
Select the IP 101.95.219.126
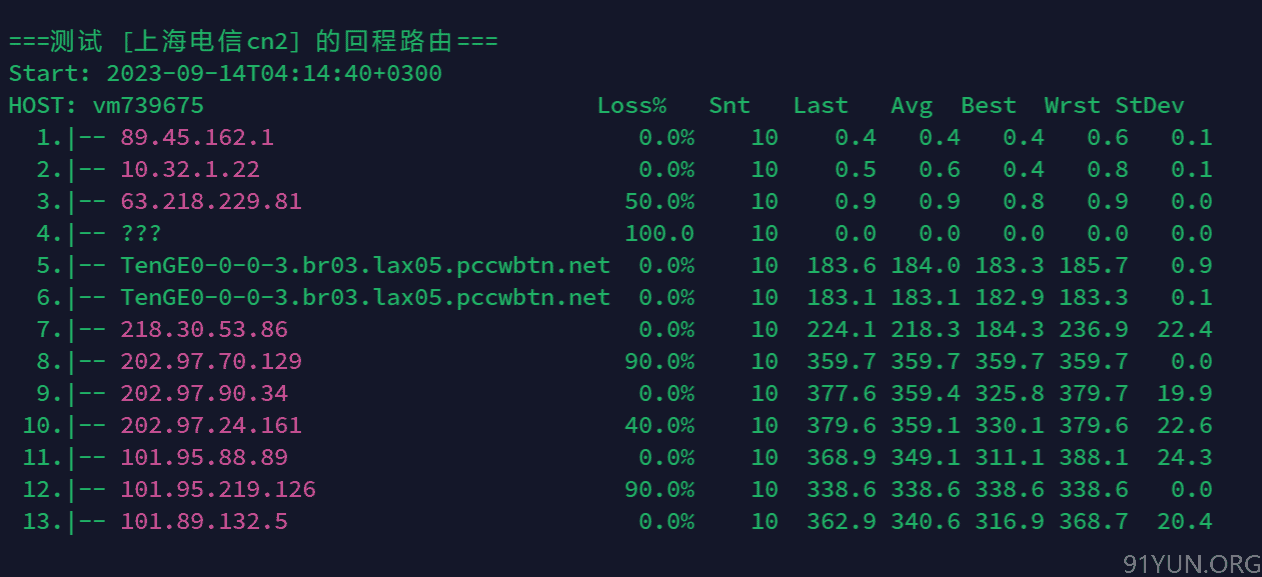coord(218,489)
